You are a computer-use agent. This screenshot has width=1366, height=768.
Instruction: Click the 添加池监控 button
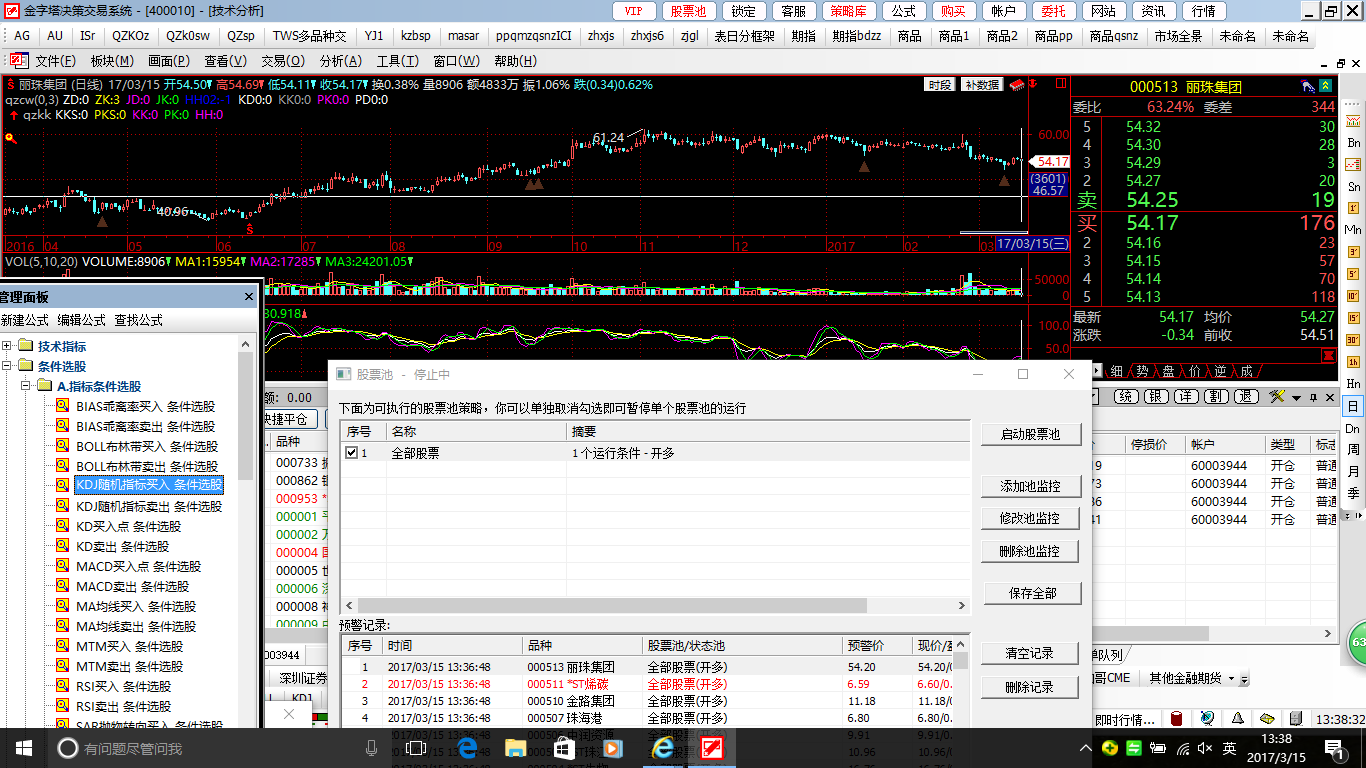(1030, 486)
